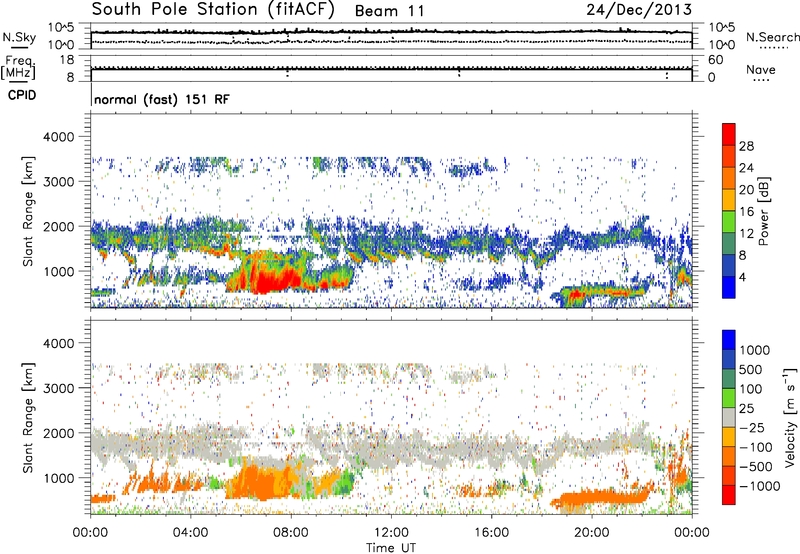800x554 pixels.
Task: Click '-25' on the Velocity colorbar
Action: coord(751,428)
